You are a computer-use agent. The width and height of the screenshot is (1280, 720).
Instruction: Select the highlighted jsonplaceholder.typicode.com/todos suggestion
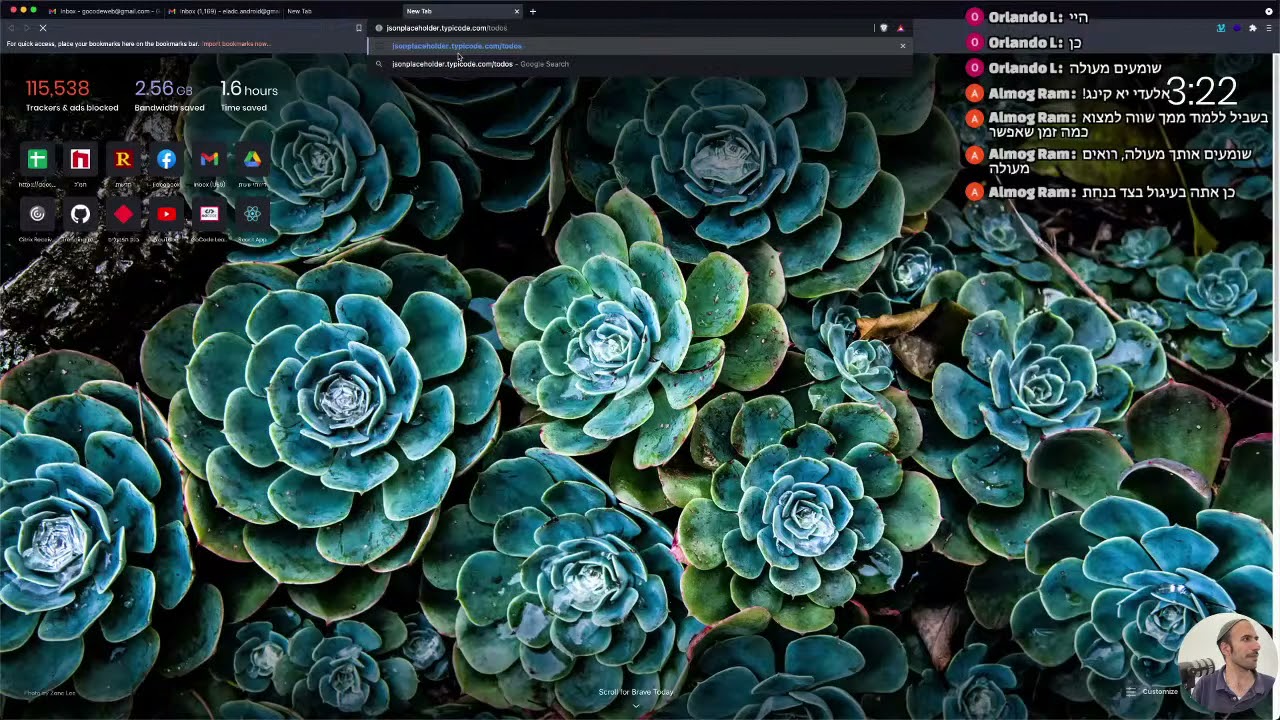[640, 46]
